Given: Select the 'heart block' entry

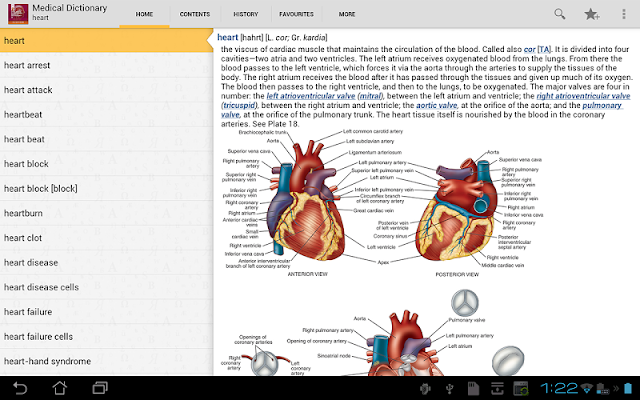Looking at the screenshot, I should pos(107,164).
